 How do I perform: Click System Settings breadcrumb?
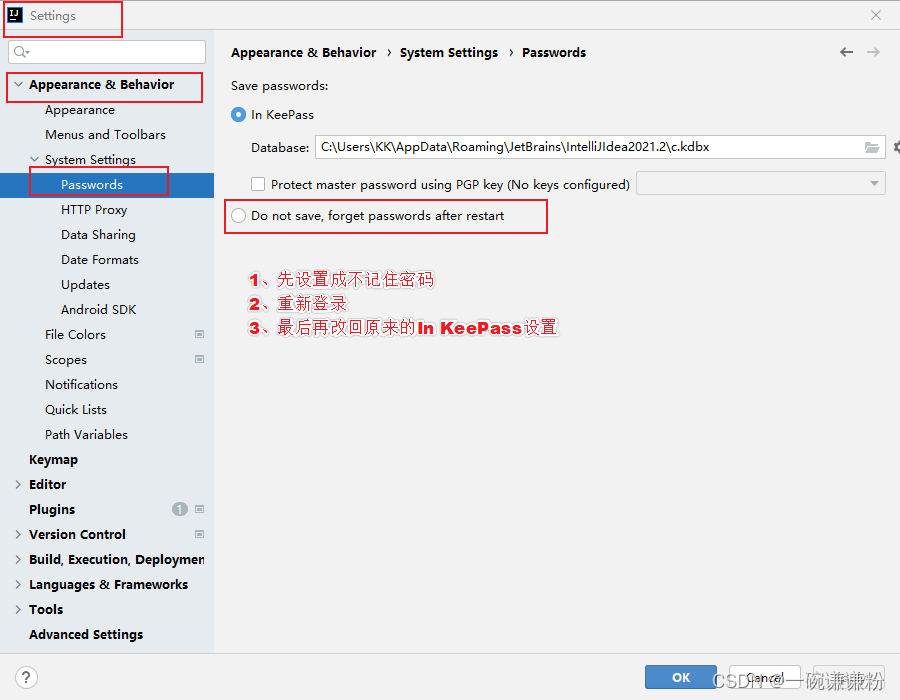[449, 53]
